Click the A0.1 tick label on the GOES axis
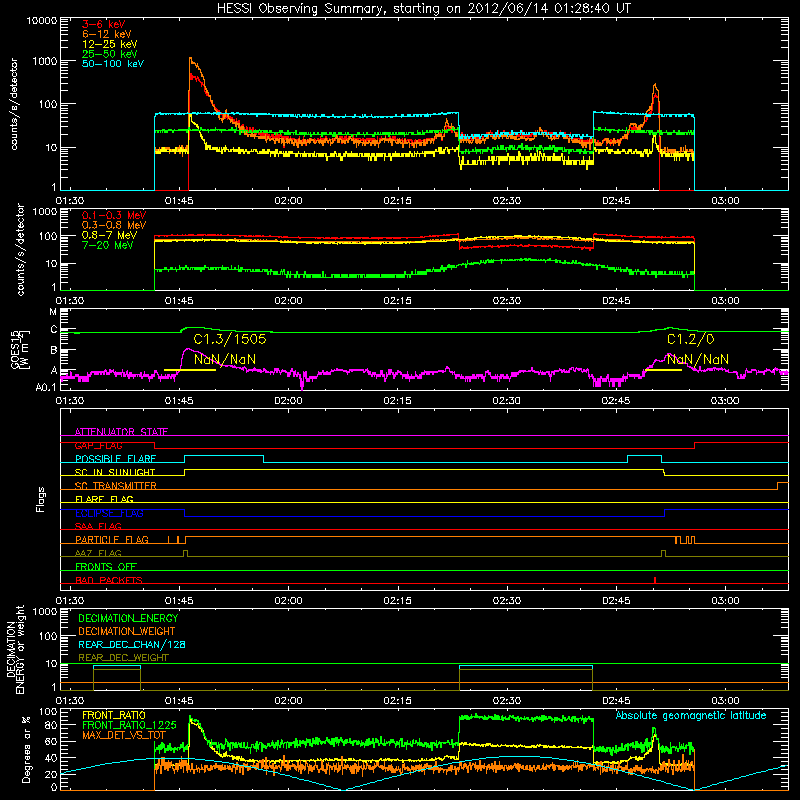 point(45,387)
